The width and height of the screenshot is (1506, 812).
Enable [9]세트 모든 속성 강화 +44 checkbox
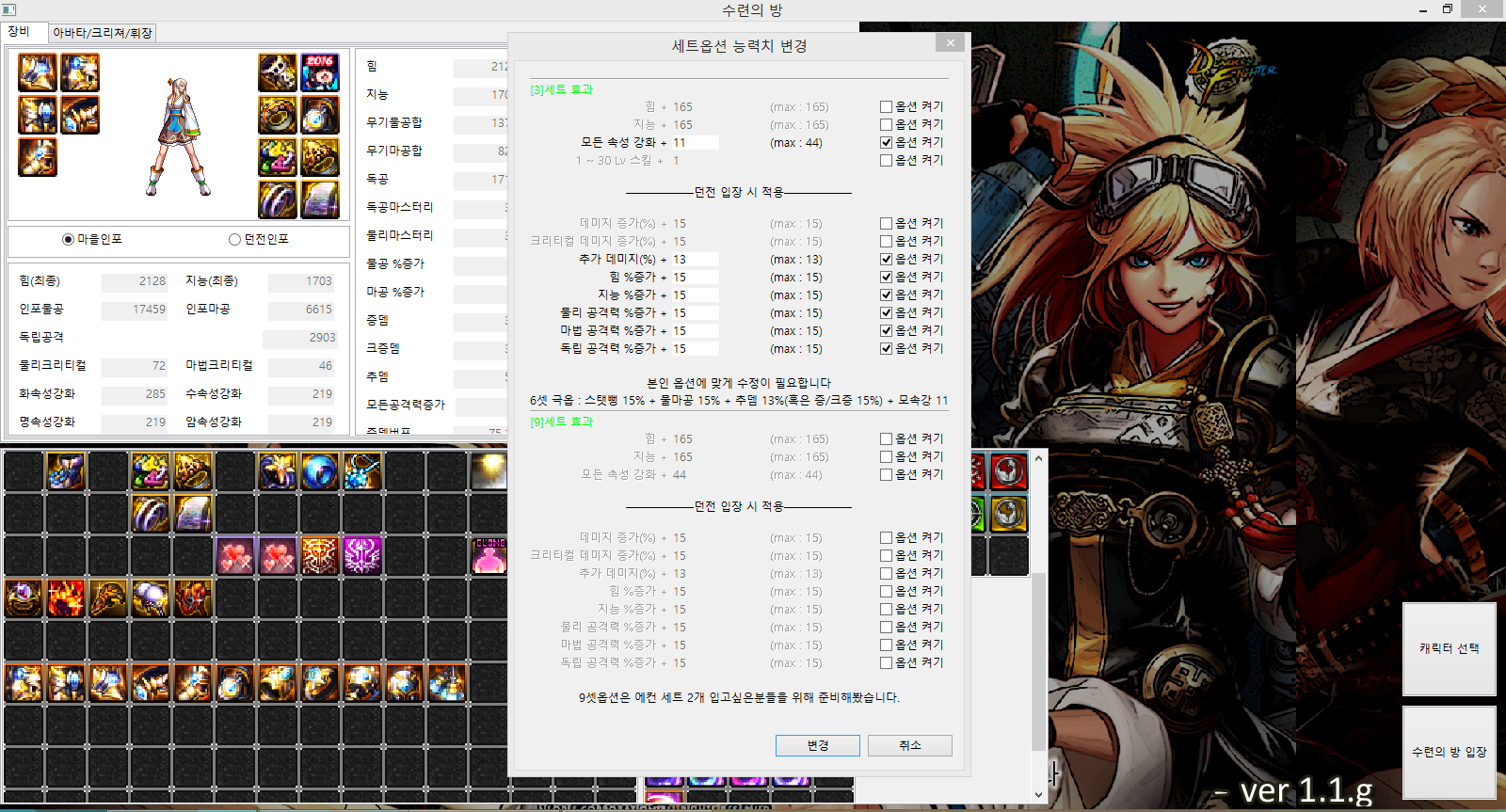click(x=886, y=475)
